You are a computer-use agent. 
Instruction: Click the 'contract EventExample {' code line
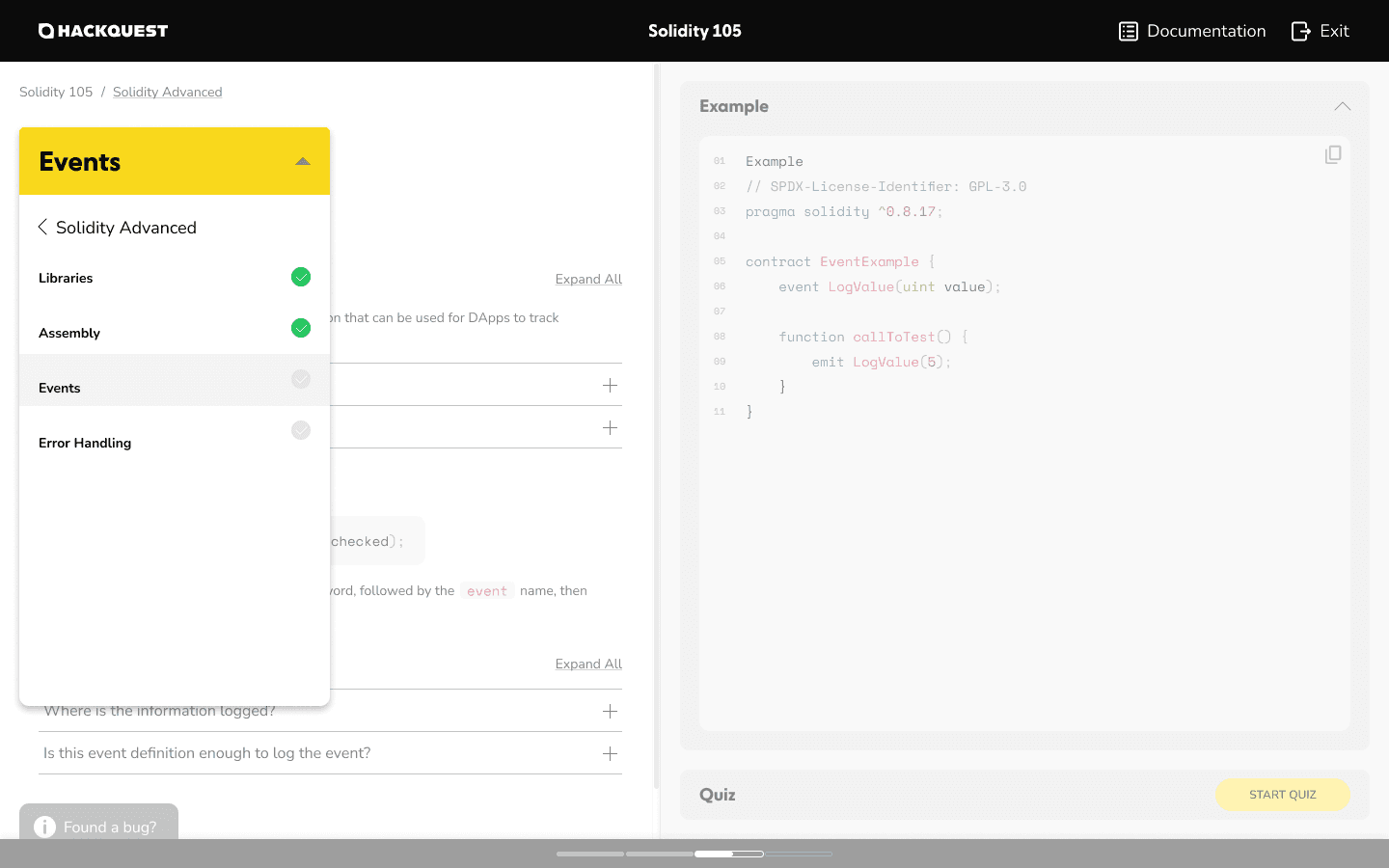[840, 261]
